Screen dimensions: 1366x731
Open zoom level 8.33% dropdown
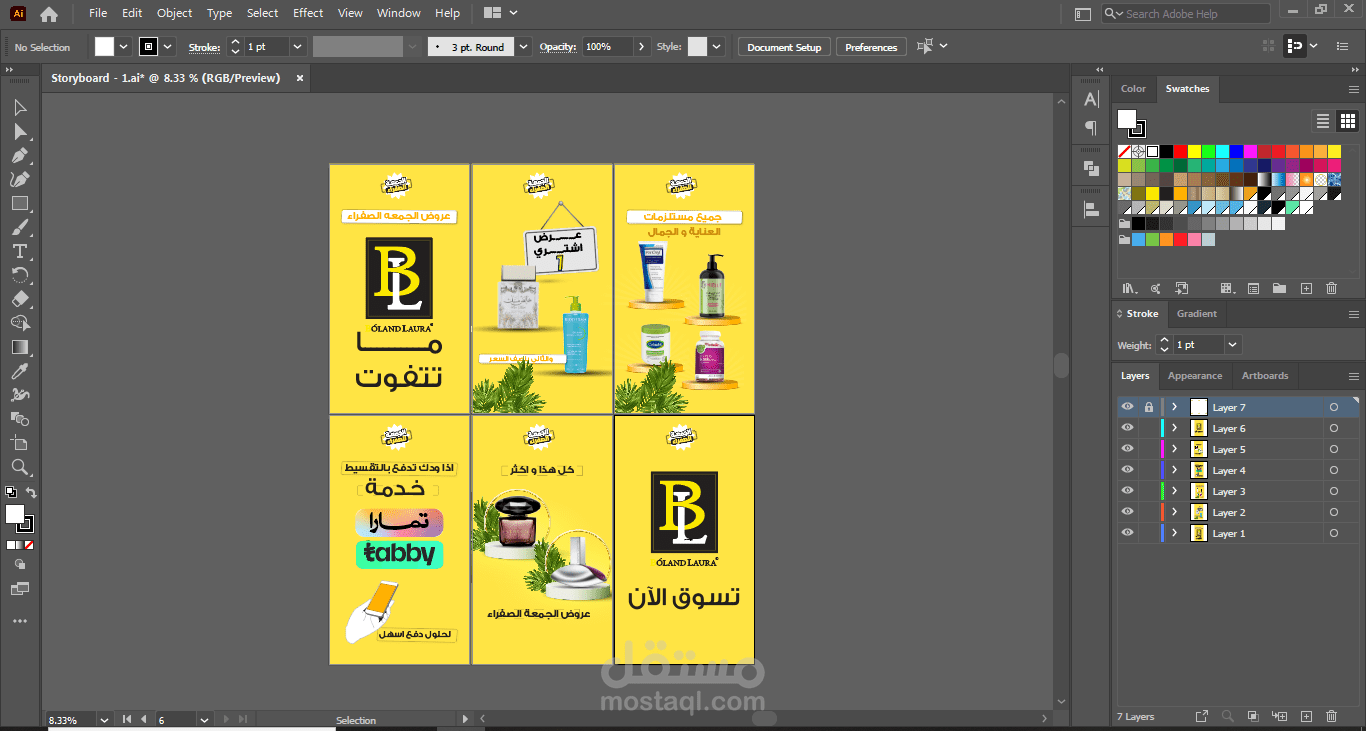103,719
